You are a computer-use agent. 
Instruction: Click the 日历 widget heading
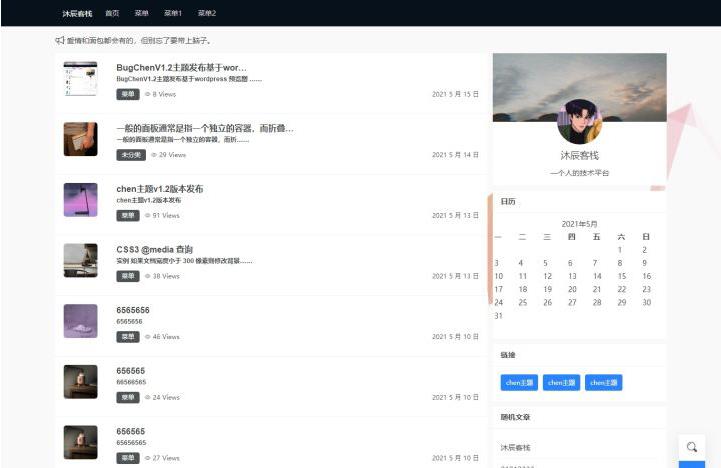(x=508, y=201)
